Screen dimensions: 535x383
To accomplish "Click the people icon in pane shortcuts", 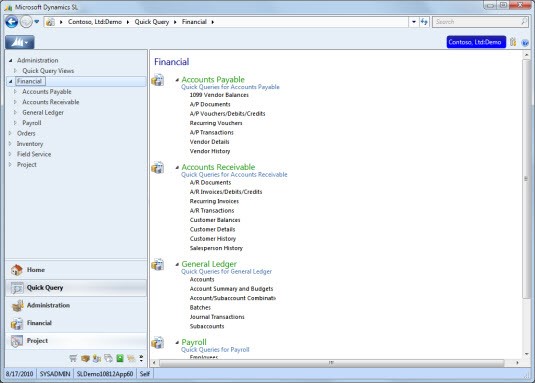I will (97, 358).
